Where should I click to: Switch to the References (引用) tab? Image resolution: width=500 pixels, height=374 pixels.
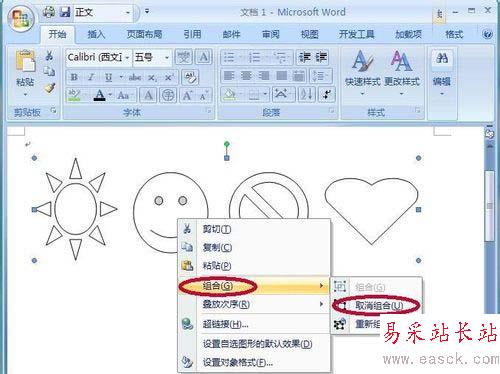[x=192, y=34]
